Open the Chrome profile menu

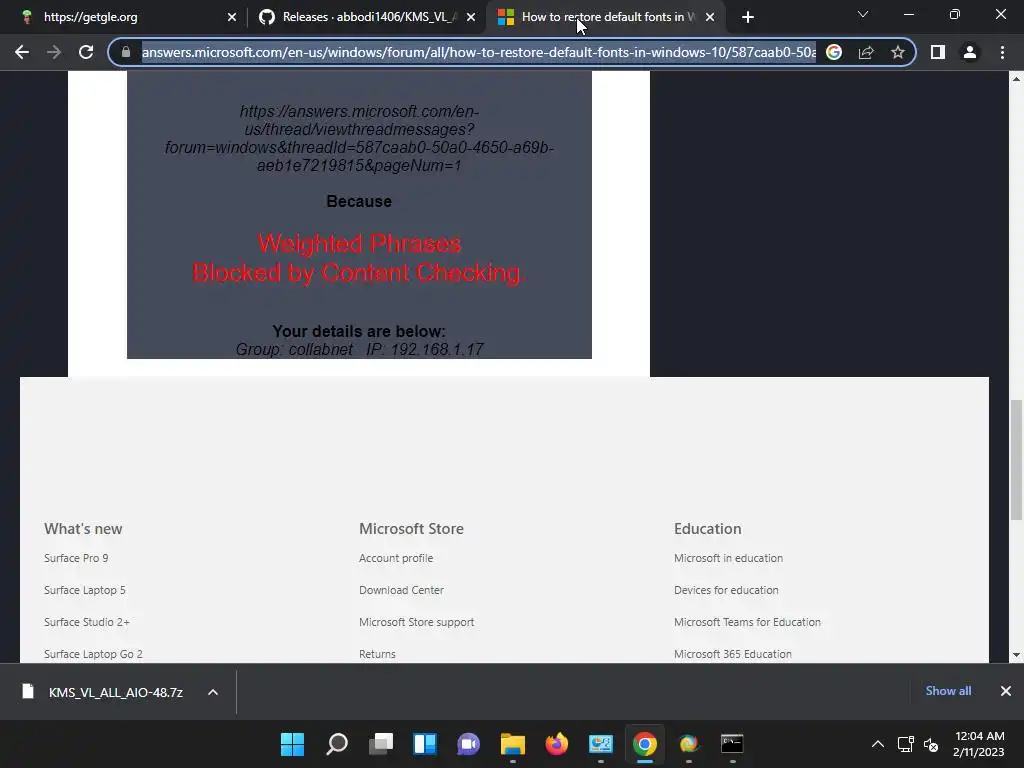click(x=970, y=52)
